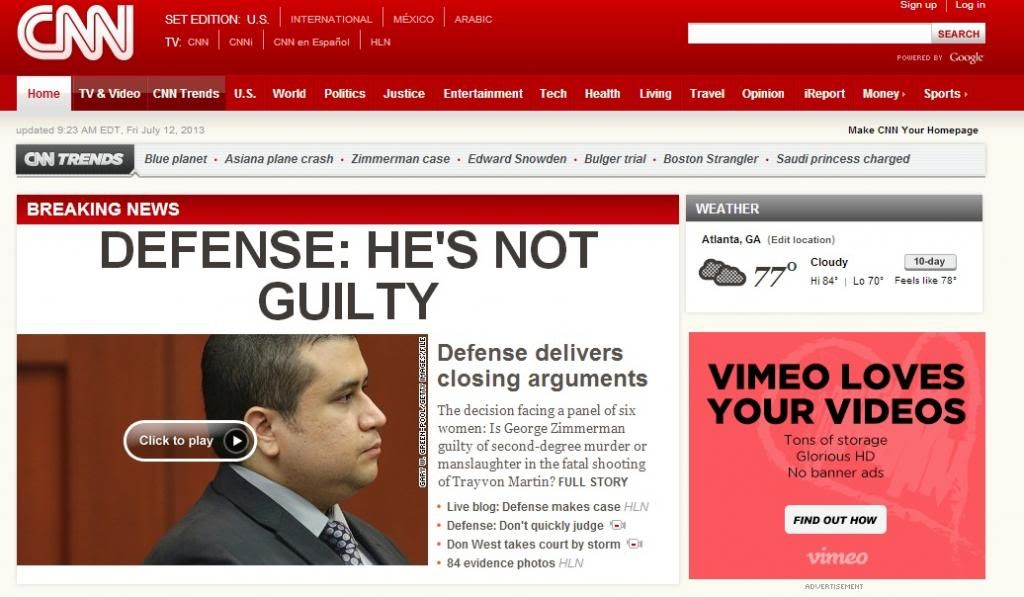Click the 77° temperature reading
This screenshot has height=597, width=1024.
tap(775, 274)
